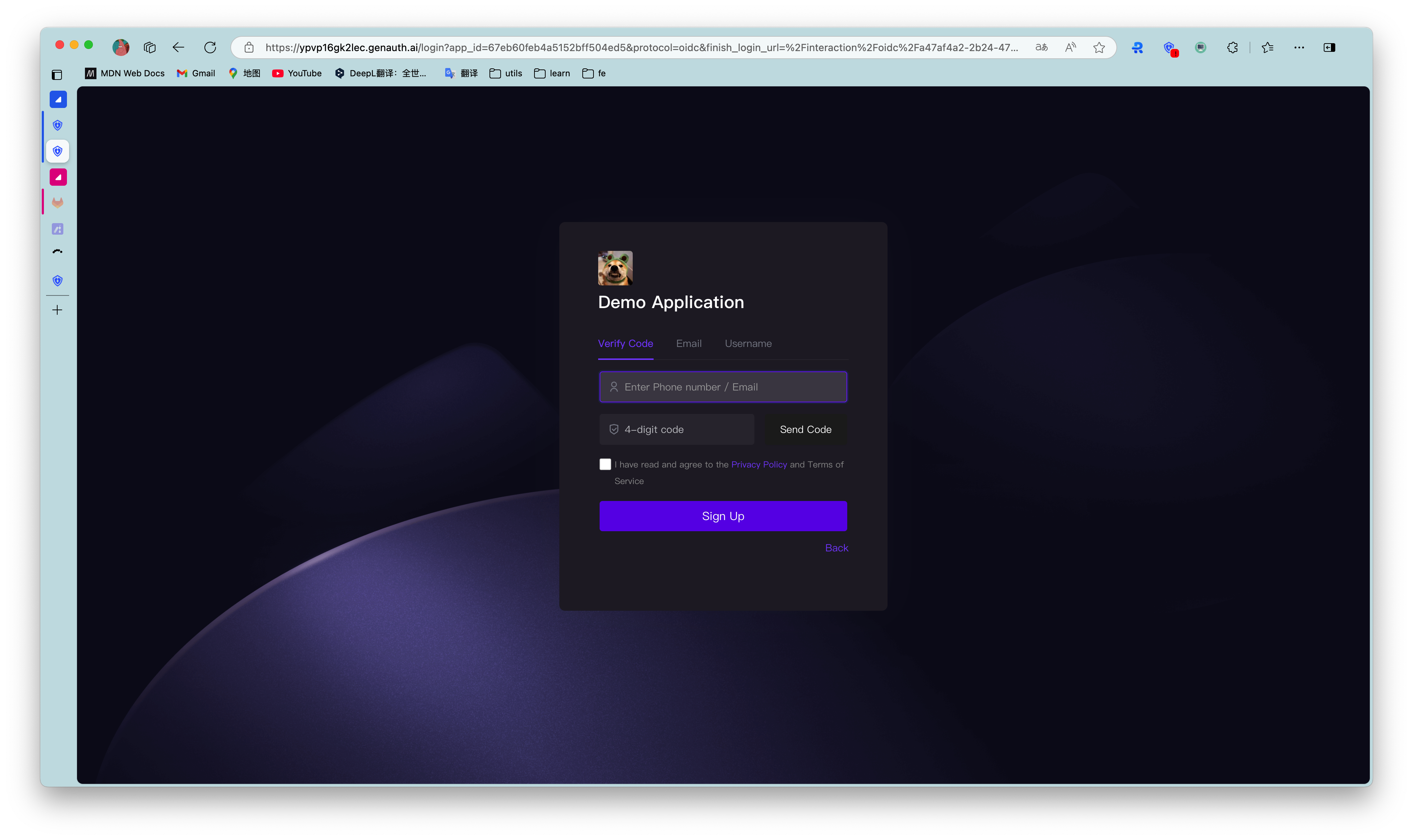This screenshot has height=840, width=1413.
Task: Open the Privacy Policy link
Action: click(759, 464)
